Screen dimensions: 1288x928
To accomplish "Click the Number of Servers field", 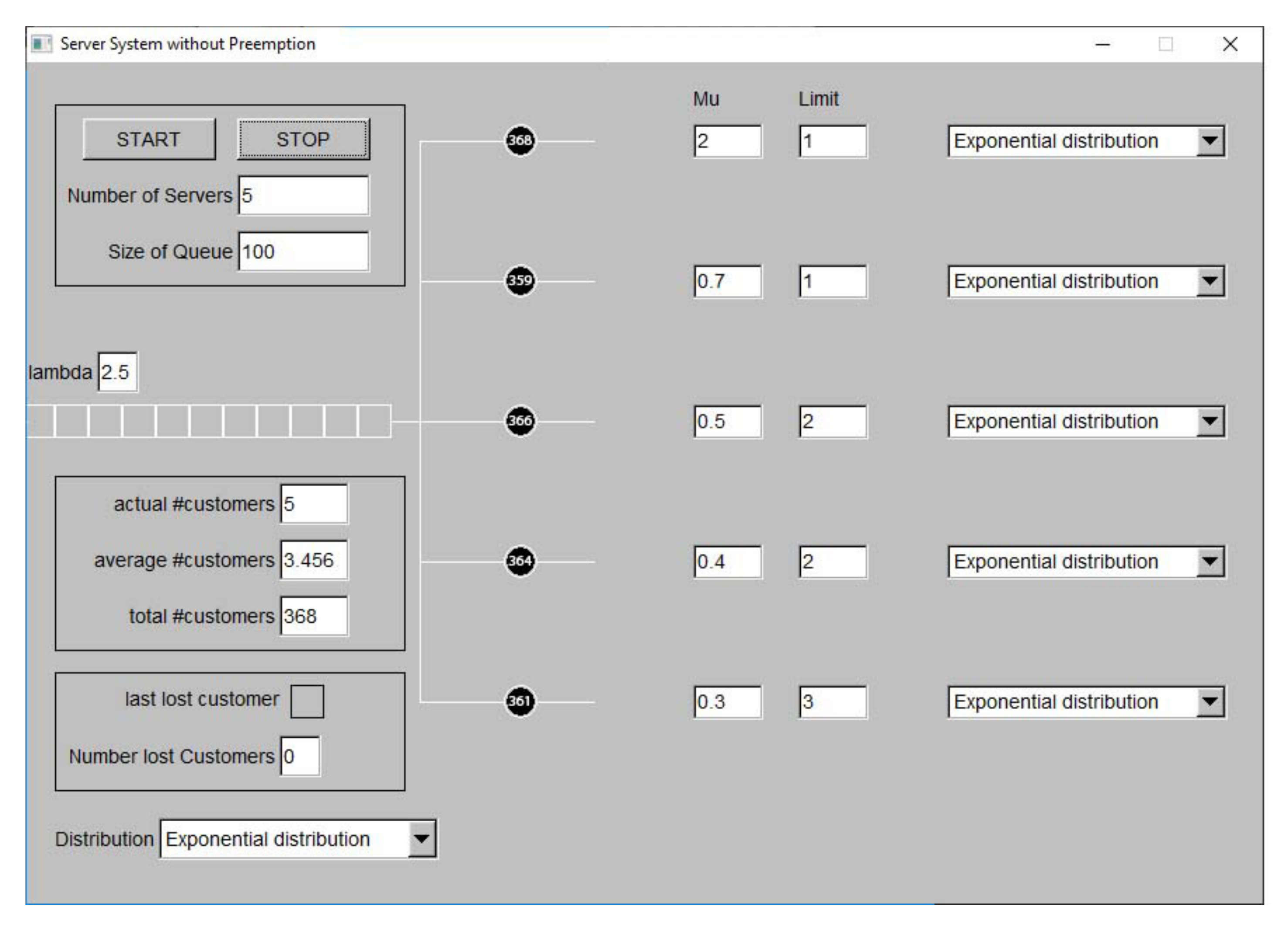I will tap(303, 195).
